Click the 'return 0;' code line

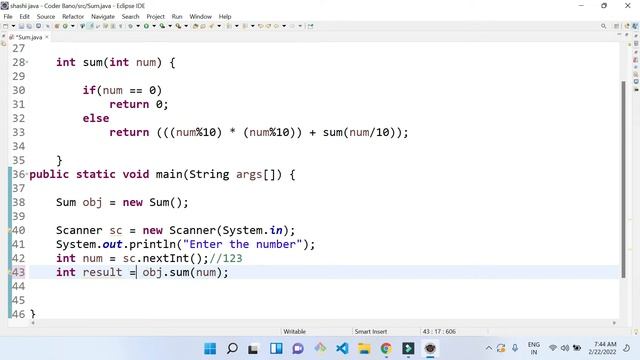(139, 104)
